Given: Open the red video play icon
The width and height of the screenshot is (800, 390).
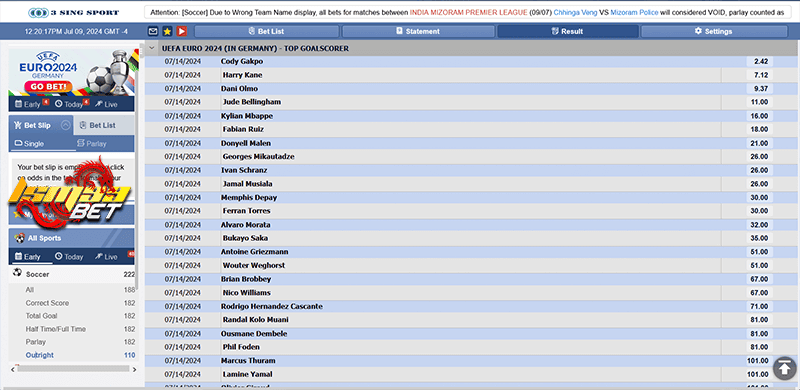Looking at the screenshot, I should click(182, 32).
